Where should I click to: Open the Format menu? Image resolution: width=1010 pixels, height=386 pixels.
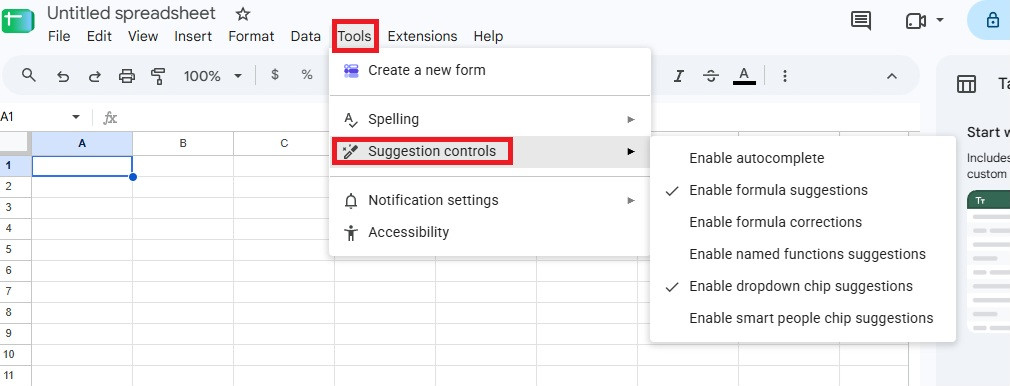tap(251, 36)
